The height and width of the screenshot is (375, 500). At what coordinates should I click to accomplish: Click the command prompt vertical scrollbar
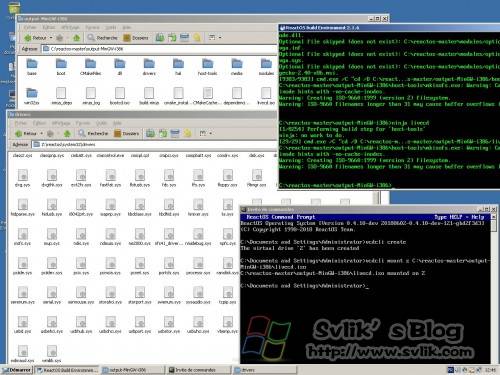(493, 289)
